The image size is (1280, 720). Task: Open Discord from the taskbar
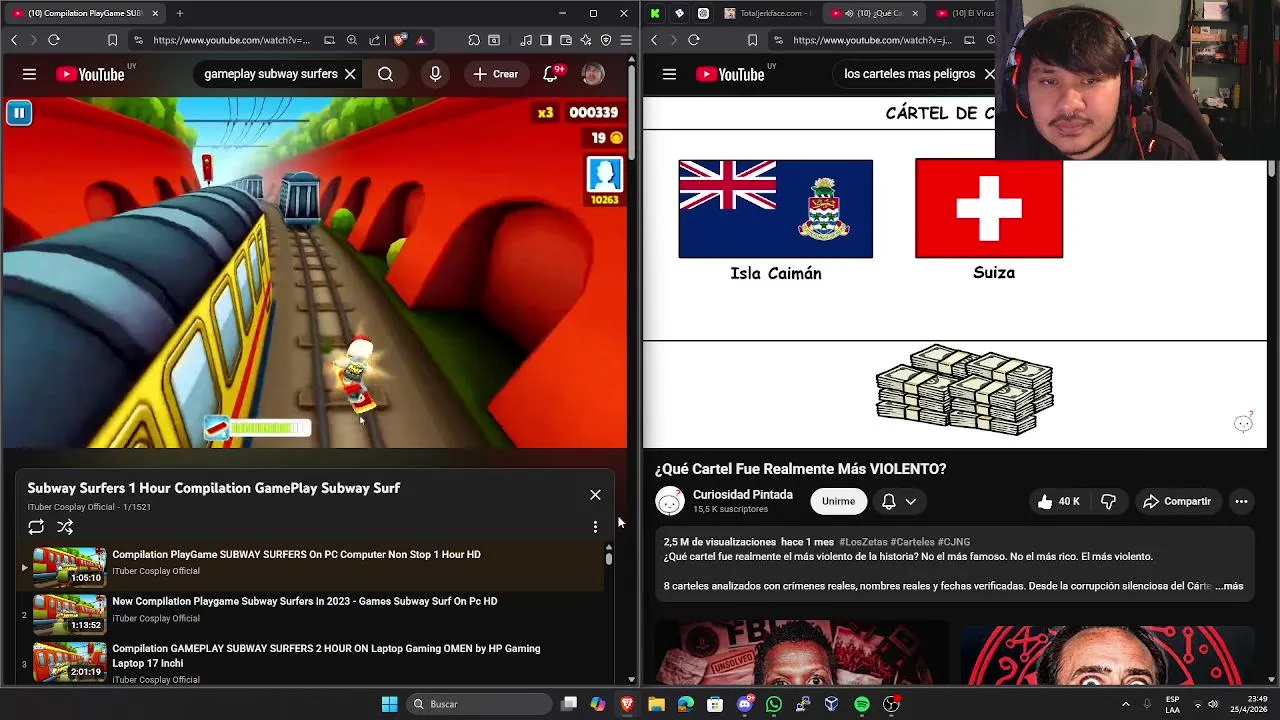coord(745,704)
